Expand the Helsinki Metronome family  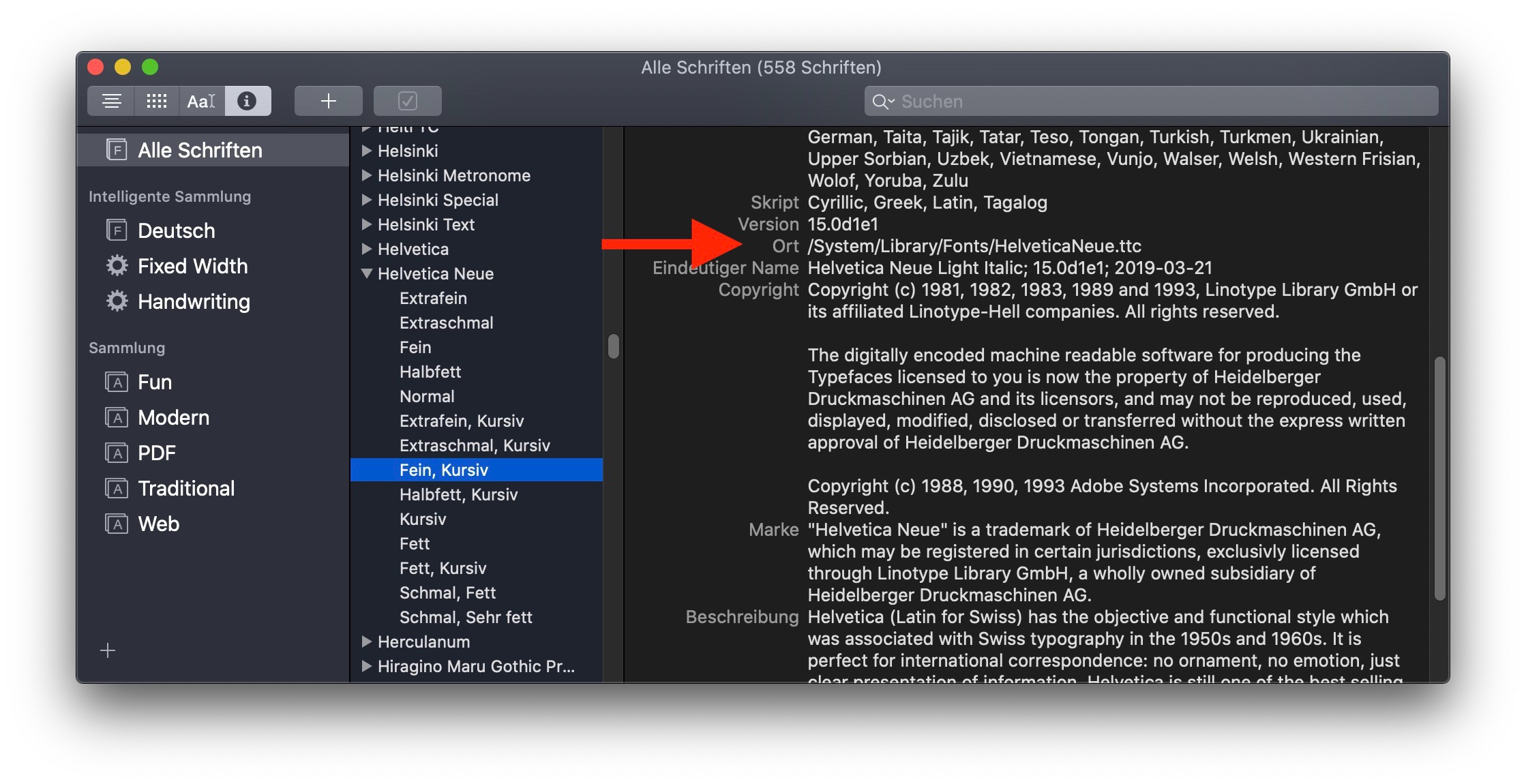(367, 175)
